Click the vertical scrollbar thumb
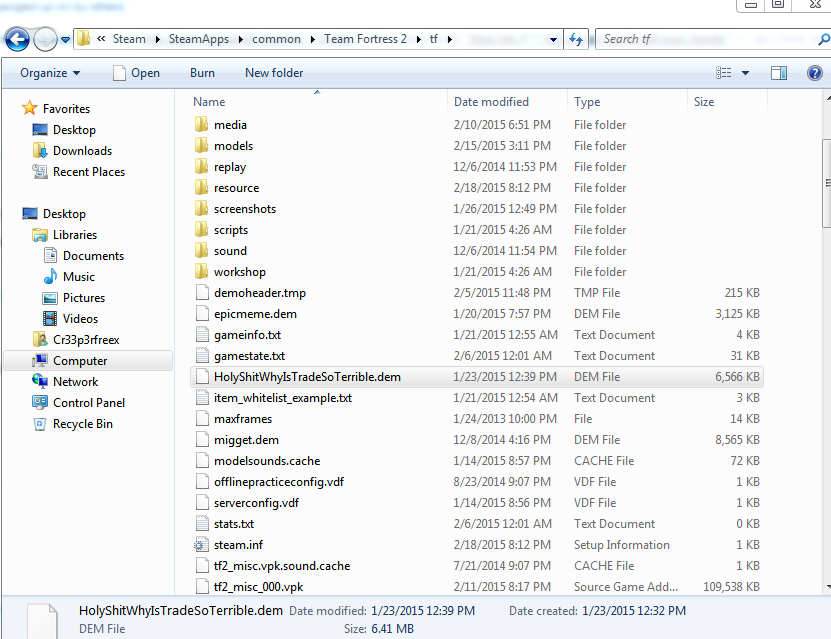 point(827,183)
